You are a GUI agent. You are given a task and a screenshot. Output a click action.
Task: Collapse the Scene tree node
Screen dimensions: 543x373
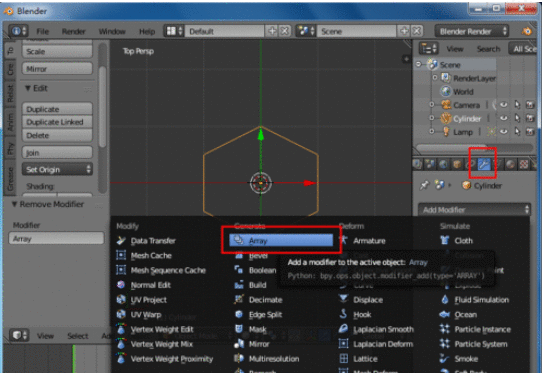[x=419, y=64]
